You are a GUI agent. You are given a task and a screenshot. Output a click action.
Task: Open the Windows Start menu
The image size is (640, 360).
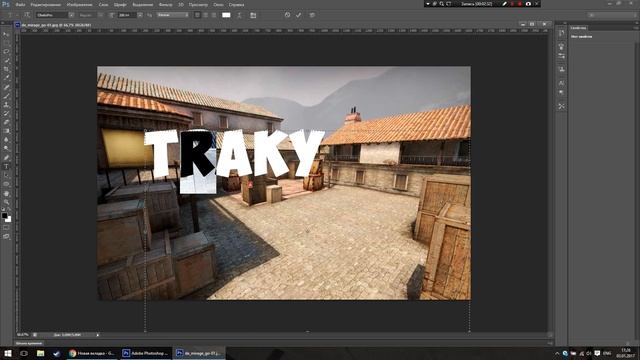[x=8, y=353]
